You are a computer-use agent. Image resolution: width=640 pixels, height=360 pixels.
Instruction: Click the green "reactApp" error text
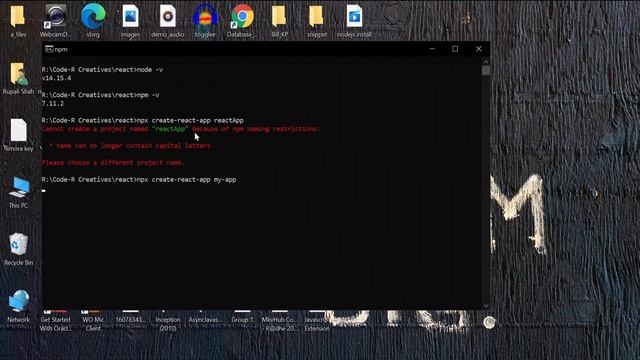(170, 129)
